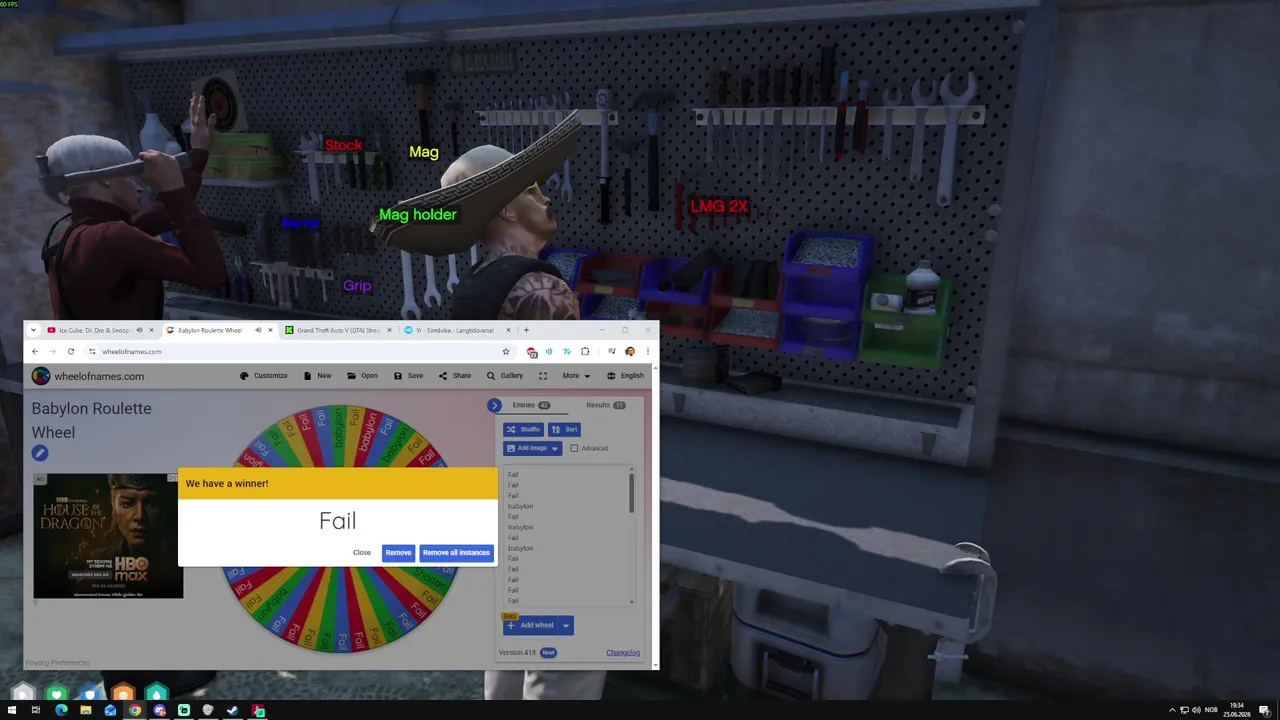Share the wheel using Share
This screenshot has width=1280, height=720.
pyautogui.click(x=455, y=376)
